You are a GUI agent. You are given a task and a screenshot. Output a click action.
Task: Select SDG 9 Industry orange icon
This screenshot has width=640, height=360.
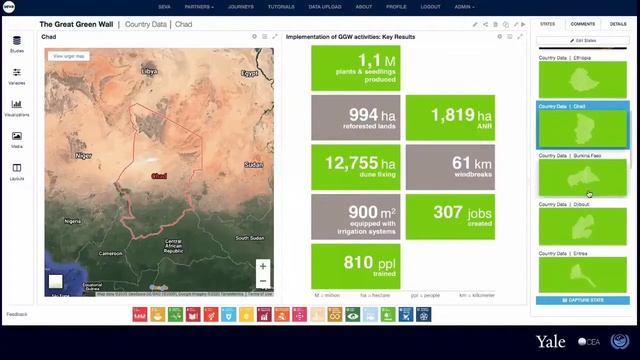282,314
